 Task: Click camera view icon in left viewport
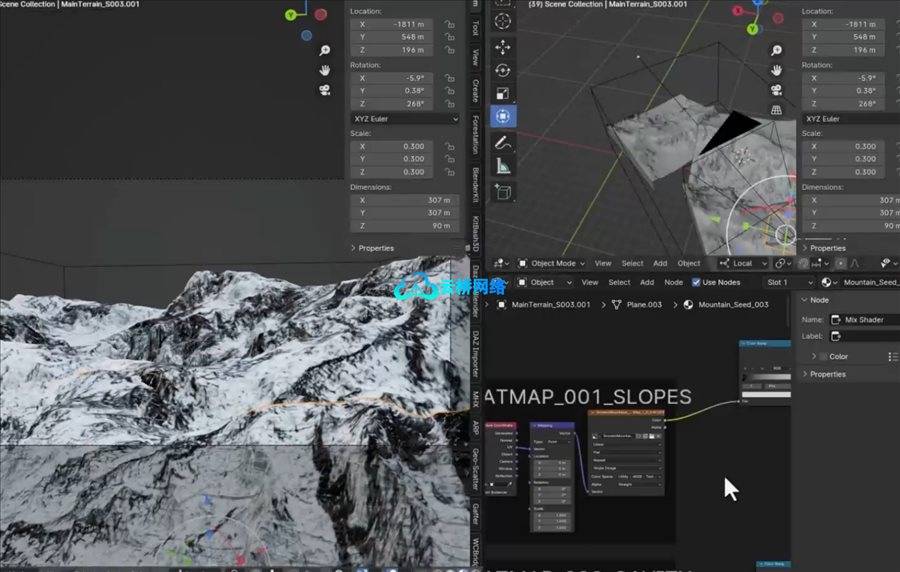coord(325,90)
